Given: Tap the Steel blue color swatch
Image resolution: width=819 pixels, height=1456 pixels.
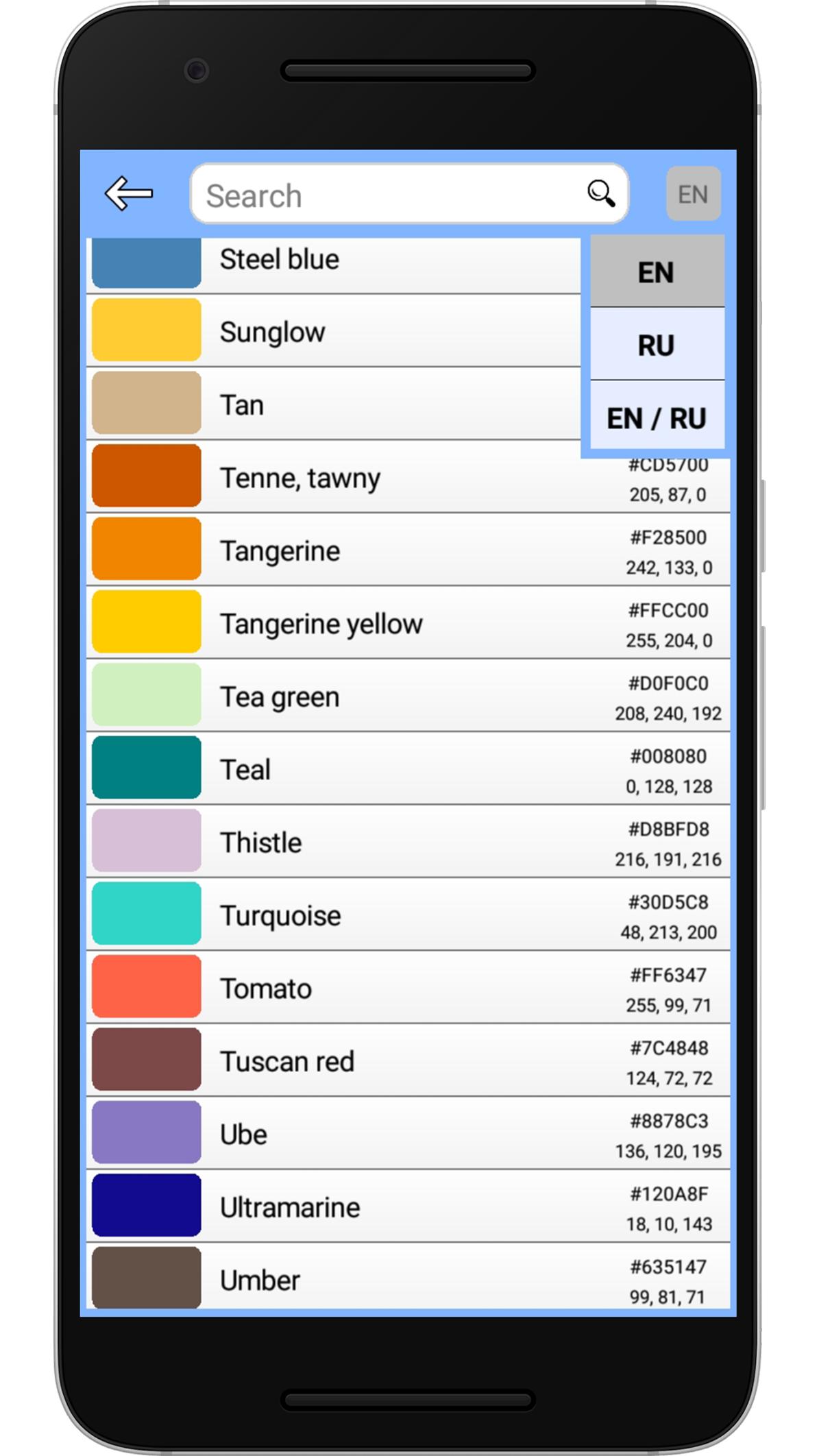Looking at the screenshot, I should 147,263.
